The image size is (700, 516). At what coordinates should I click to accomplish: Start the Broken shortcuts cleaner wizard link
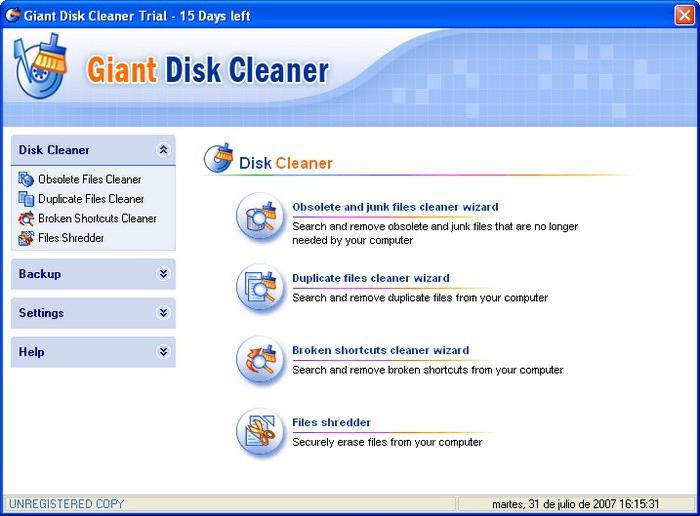(380, 350)
